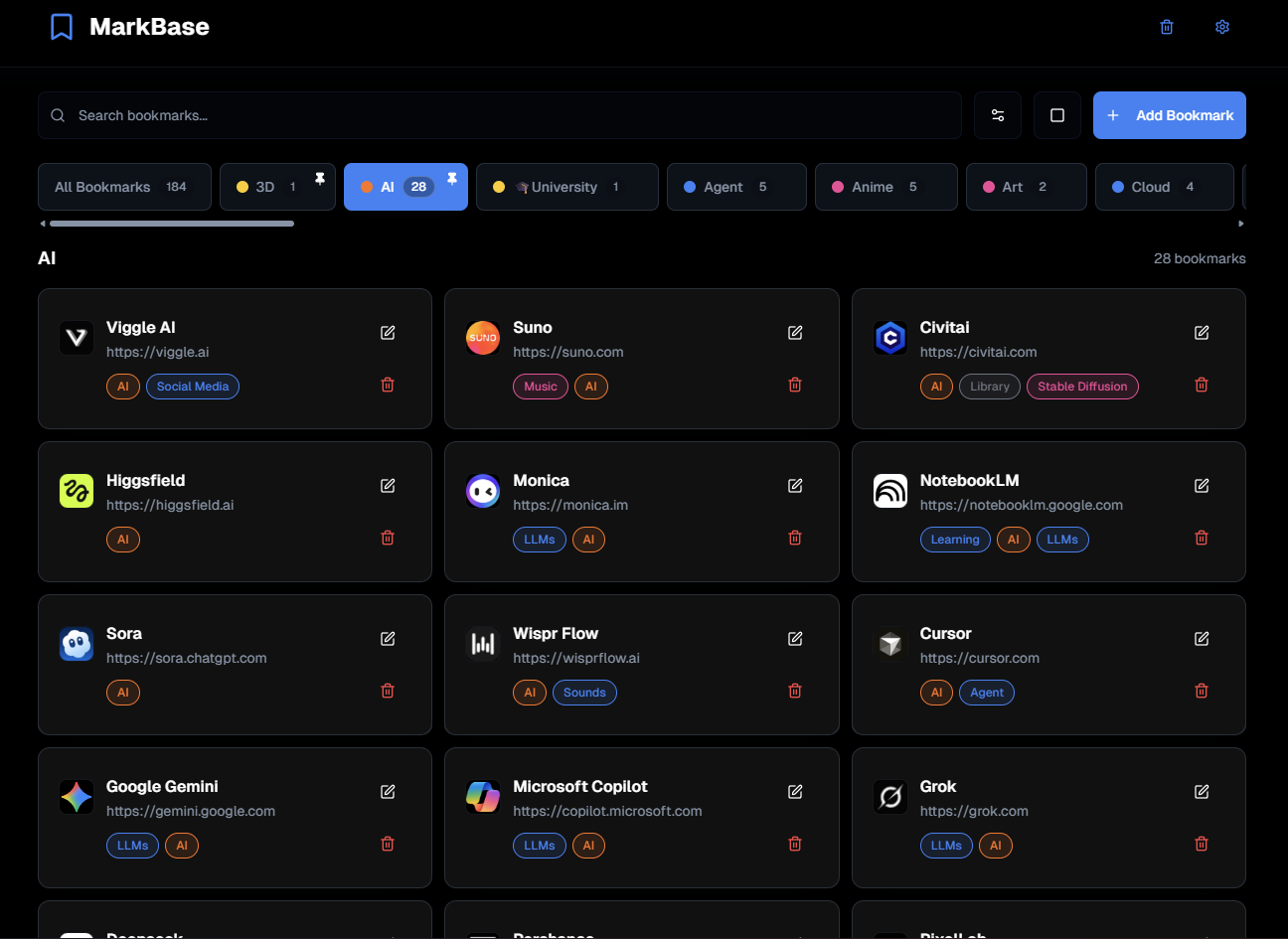Click the search bookmarks input field

398,114
